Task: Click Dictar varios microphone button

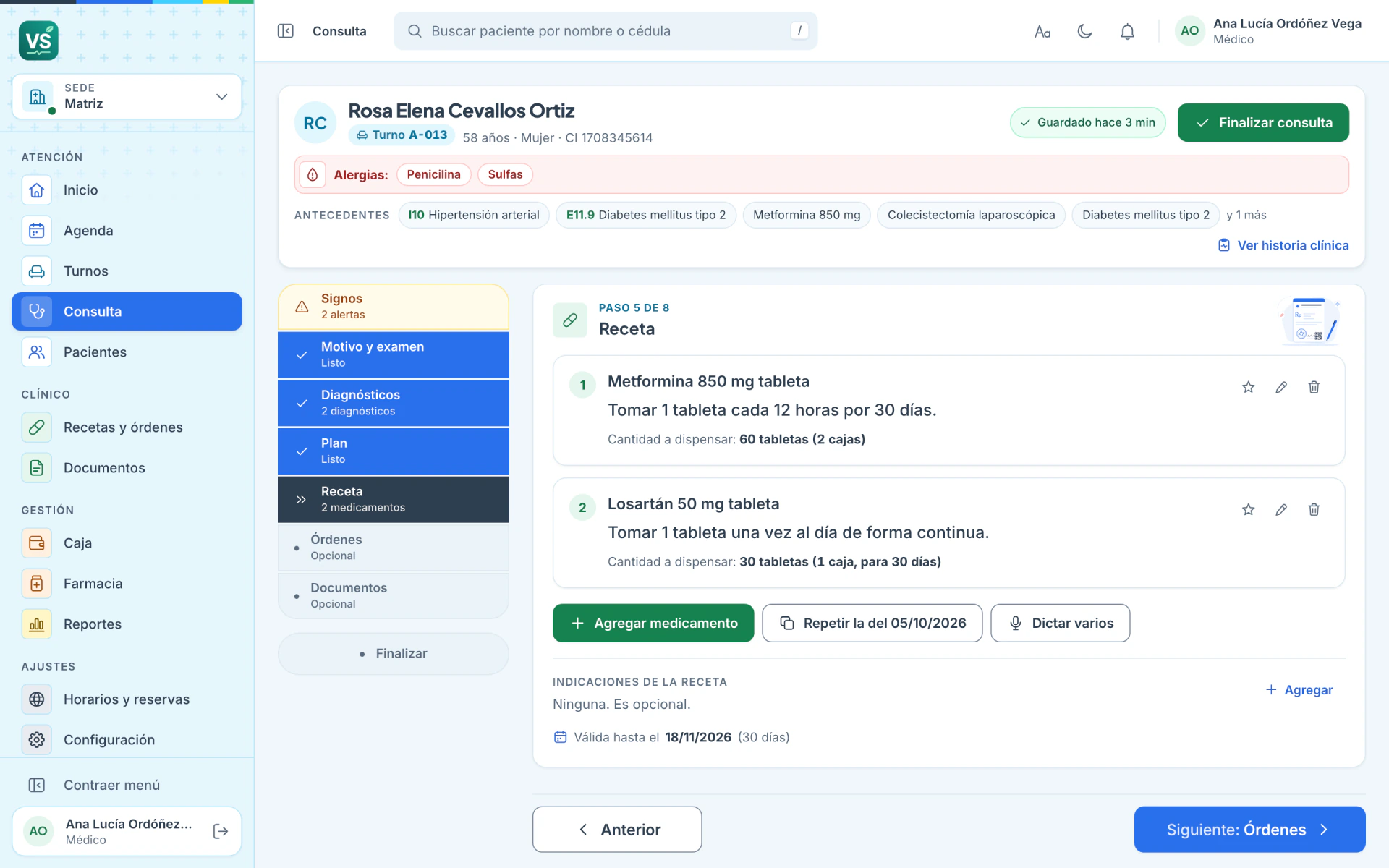Action: 1061,623
